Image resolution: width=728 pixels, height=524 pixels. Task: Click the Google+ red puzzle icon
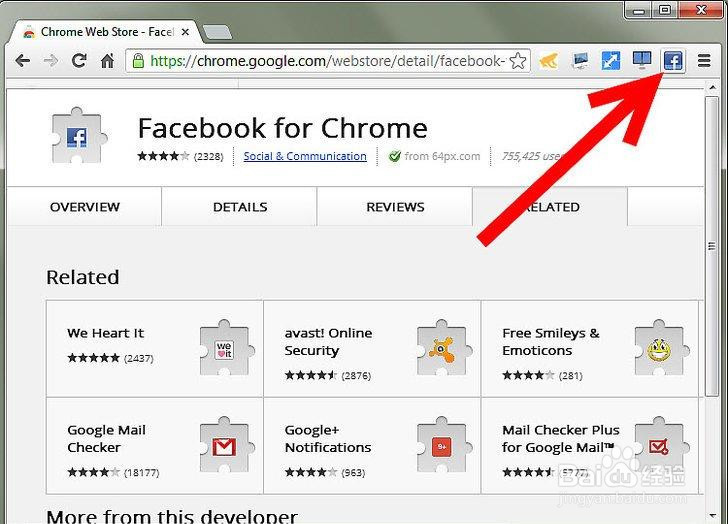coord(443,446)
